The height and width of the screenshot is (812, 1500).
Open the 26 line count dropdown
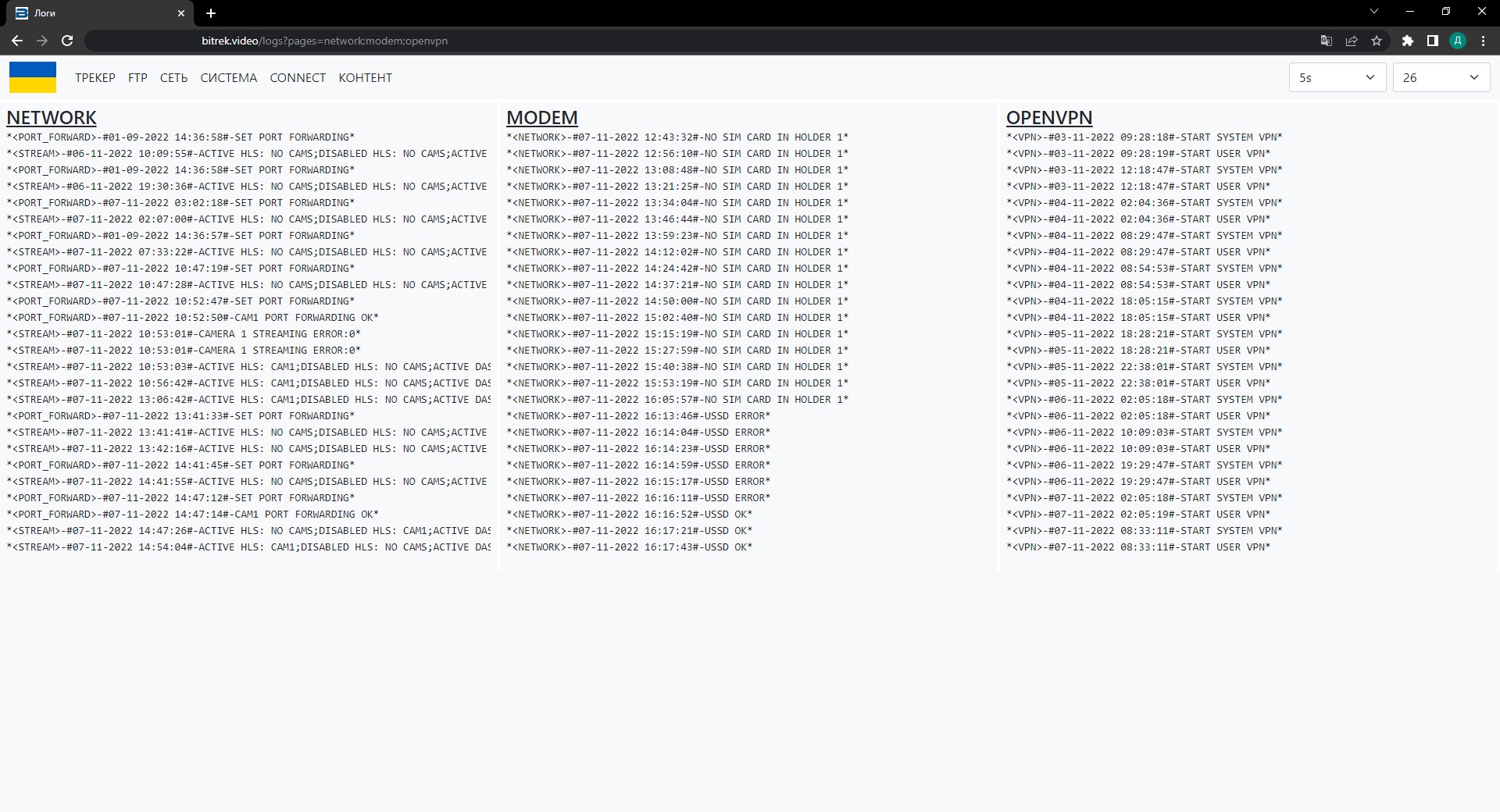(1441, 77)
